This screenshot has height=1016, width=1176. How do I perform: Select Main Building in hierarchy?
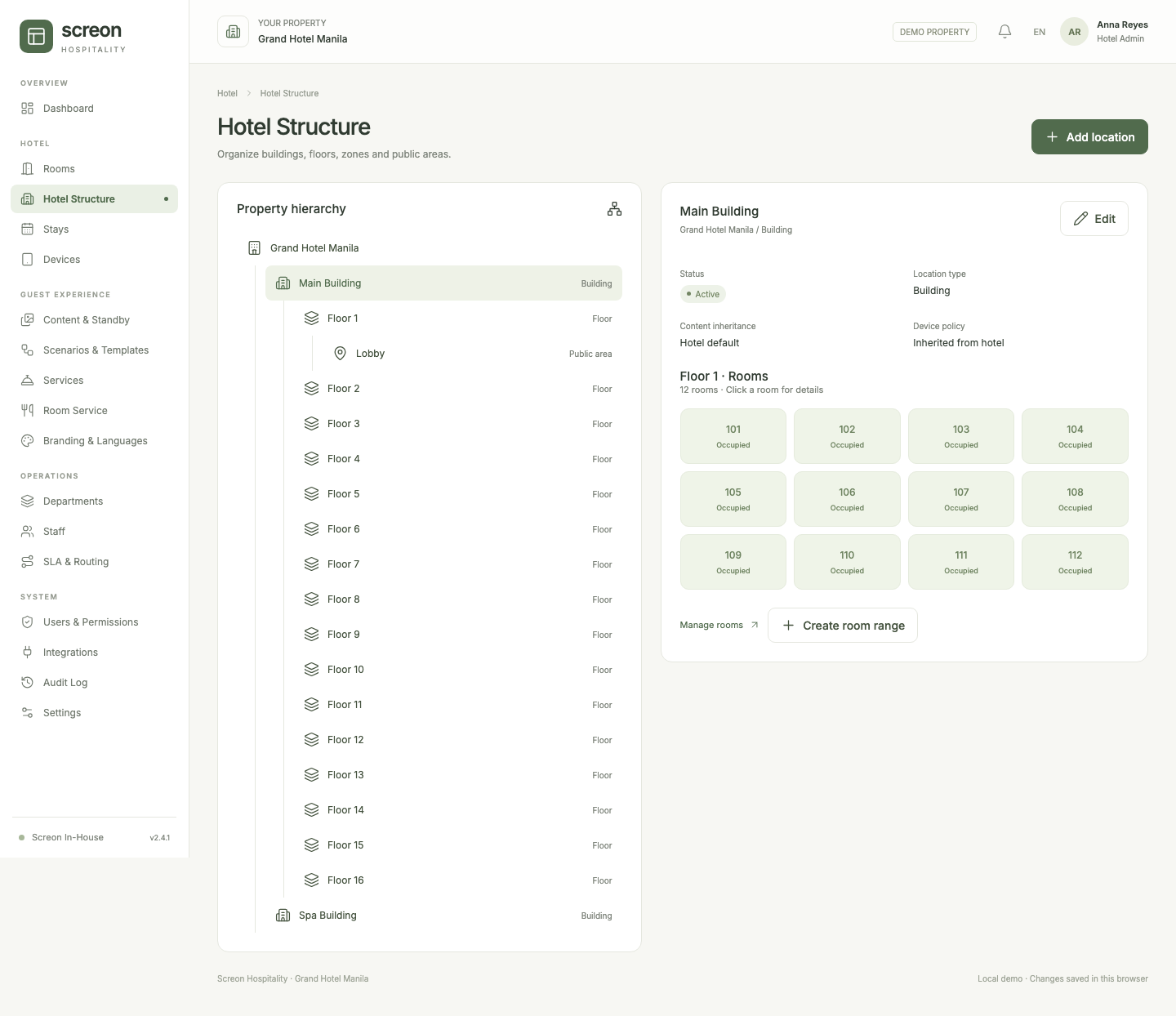tap(443, 283)
